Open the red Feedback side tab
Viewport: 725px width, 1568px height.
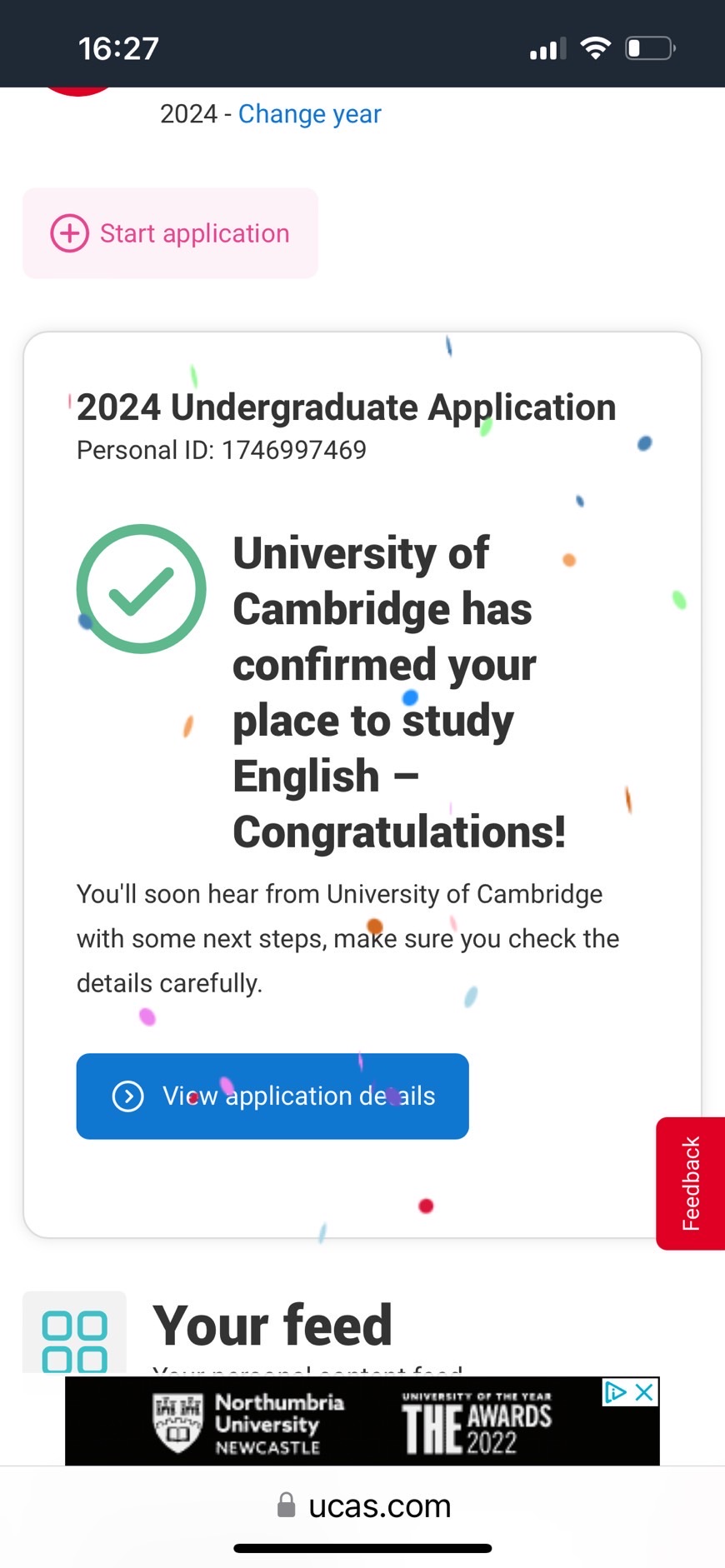691,1183
